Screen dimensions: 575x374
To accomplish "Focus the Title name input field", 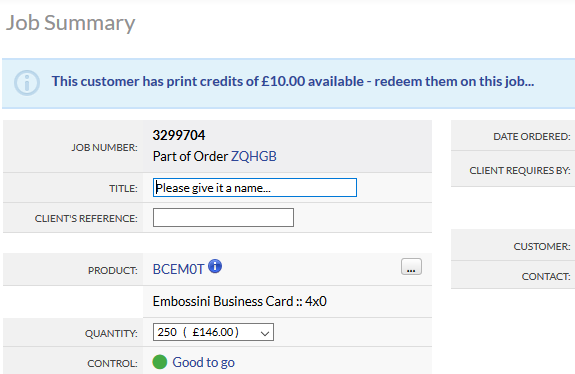I will [254, 188].
